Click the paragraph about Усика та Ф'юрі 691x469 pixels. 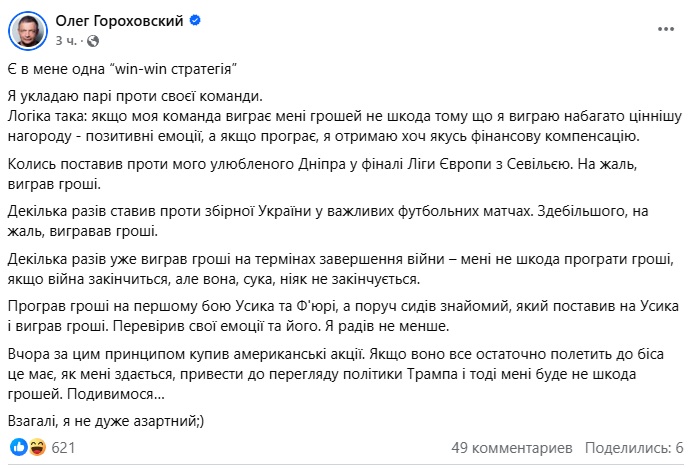343,316
